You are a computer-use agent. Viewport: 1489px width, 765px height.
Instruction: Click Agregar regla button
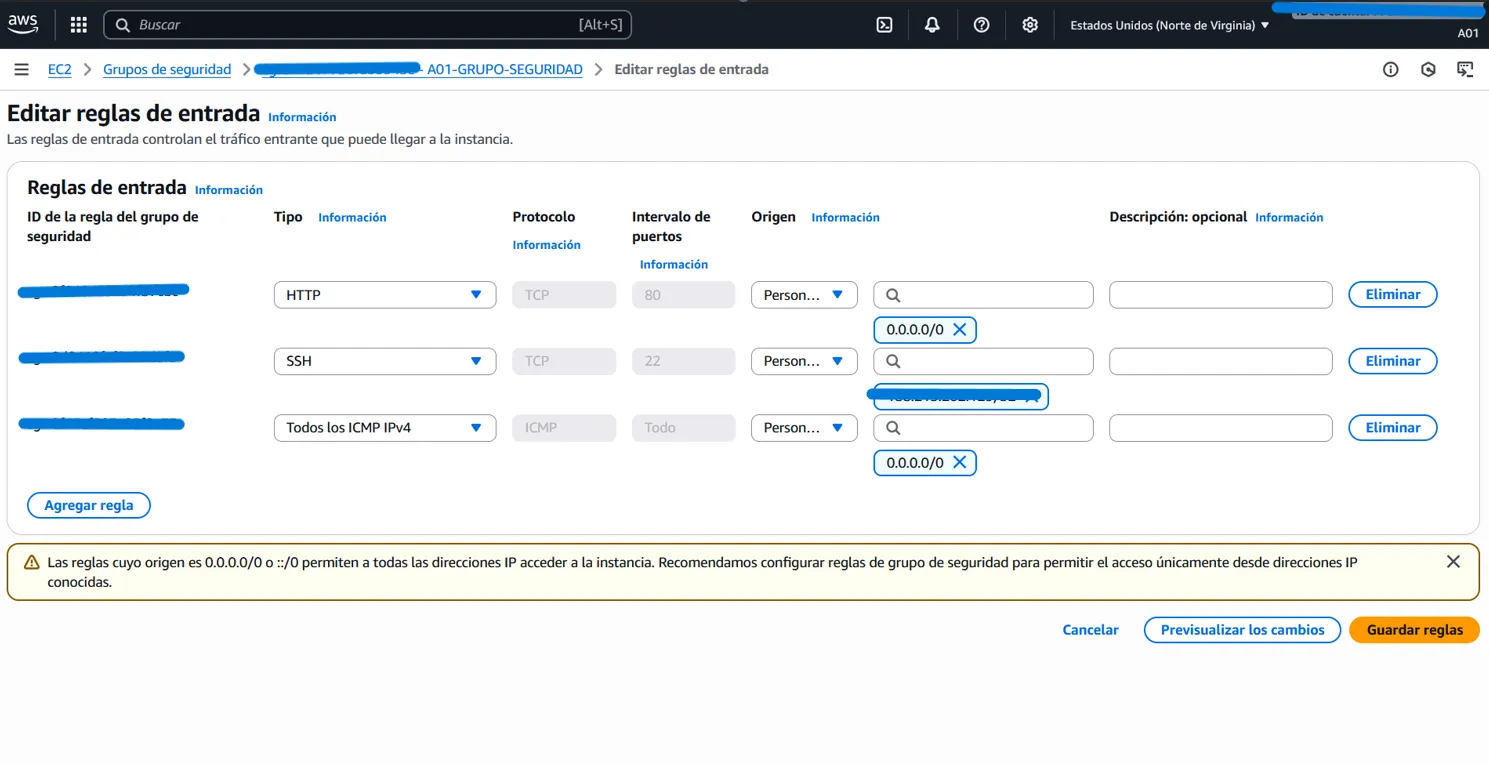tap(89, 506)
